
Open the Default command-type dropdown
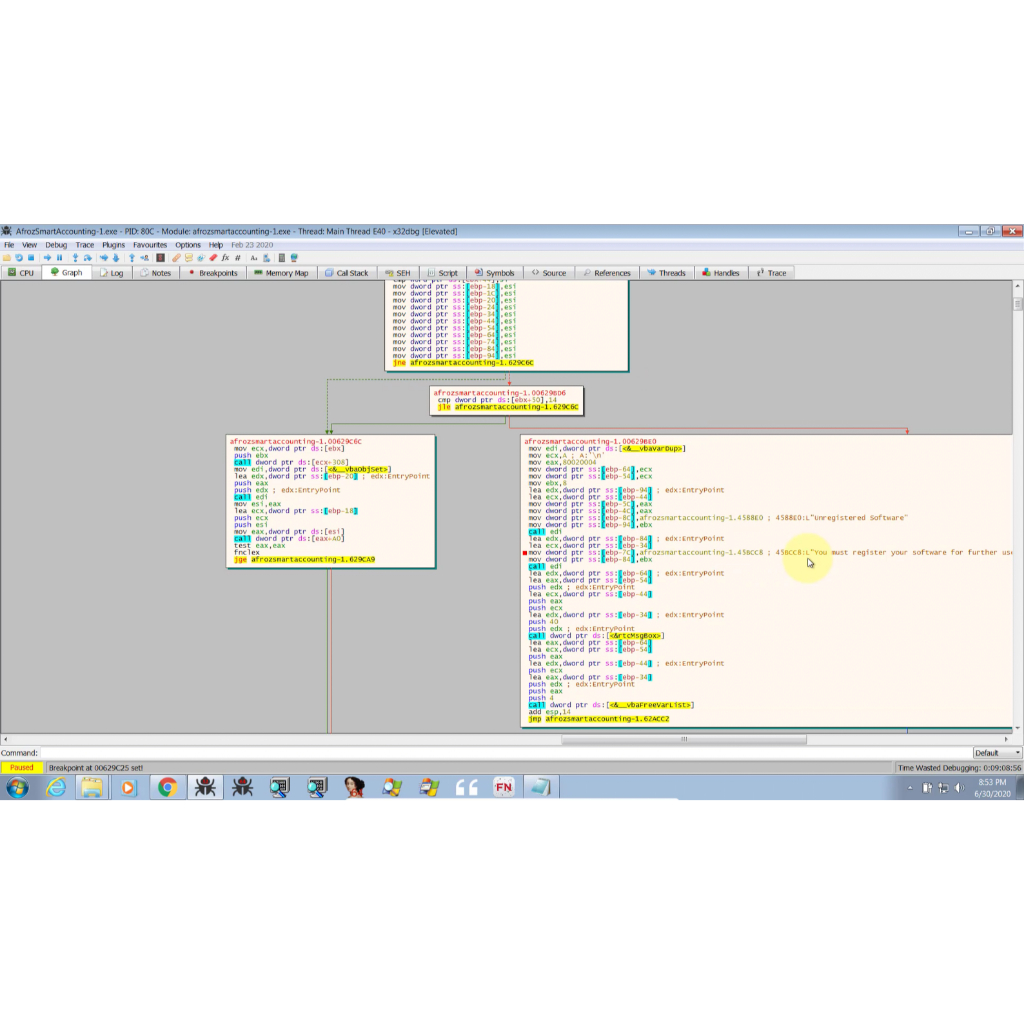(x=997, y=753)
